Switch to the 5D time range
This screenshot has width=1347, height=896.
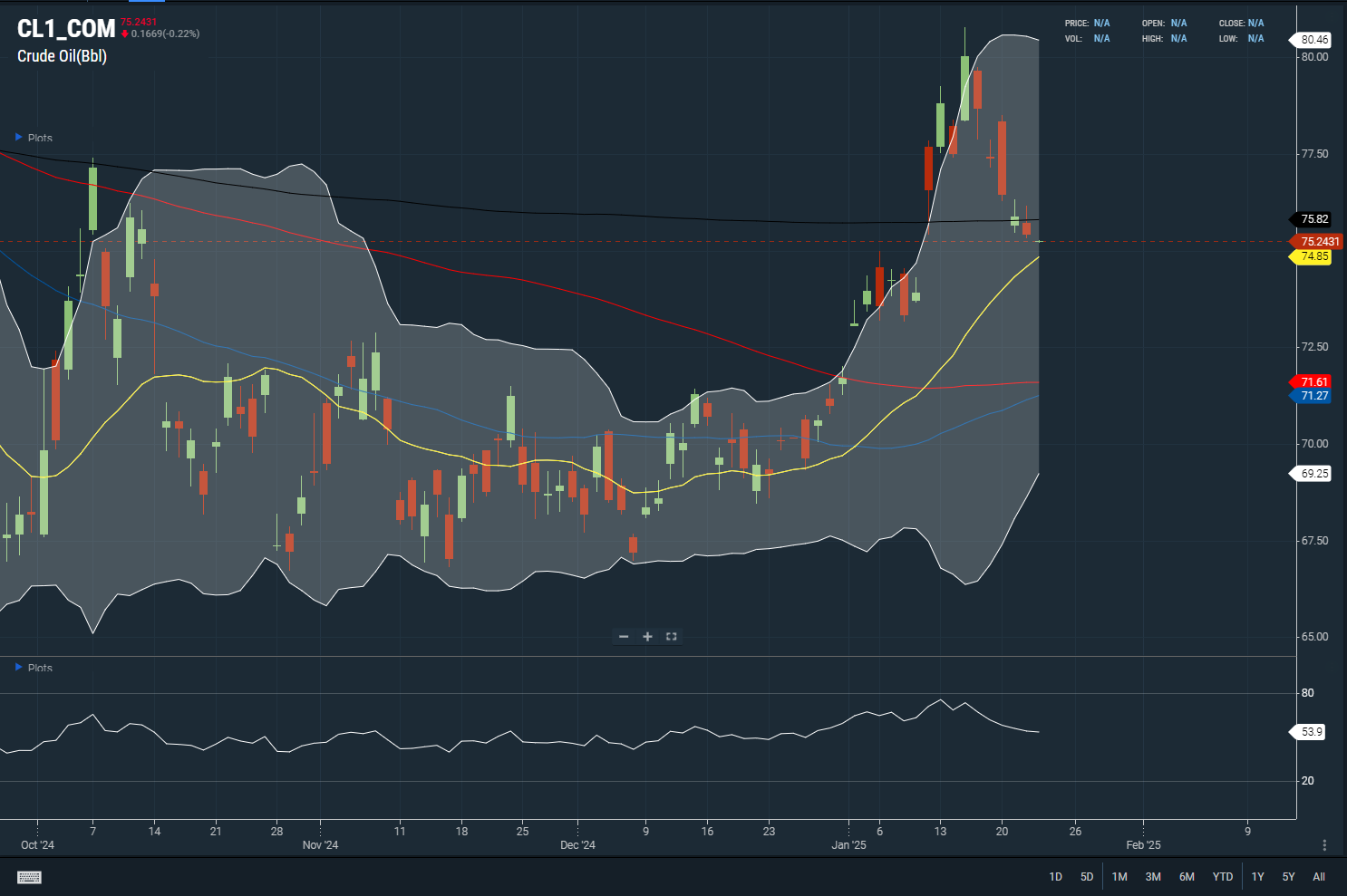(1086, 877)
